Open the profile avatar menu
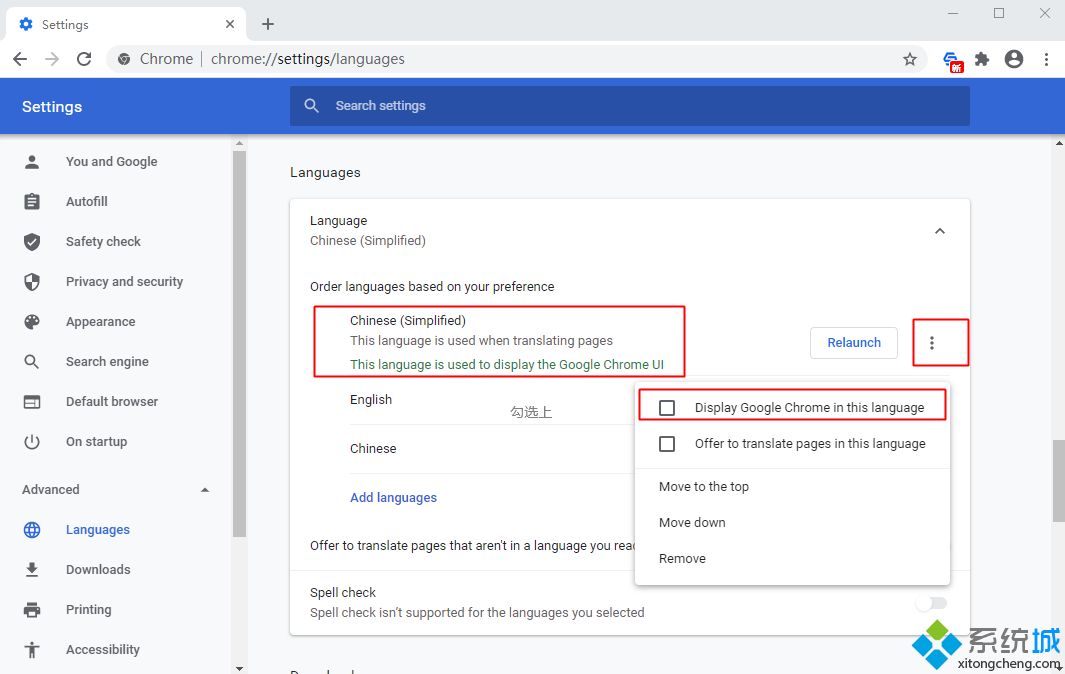This screenshot has height=674, width=1065. tap(1014, 59)
